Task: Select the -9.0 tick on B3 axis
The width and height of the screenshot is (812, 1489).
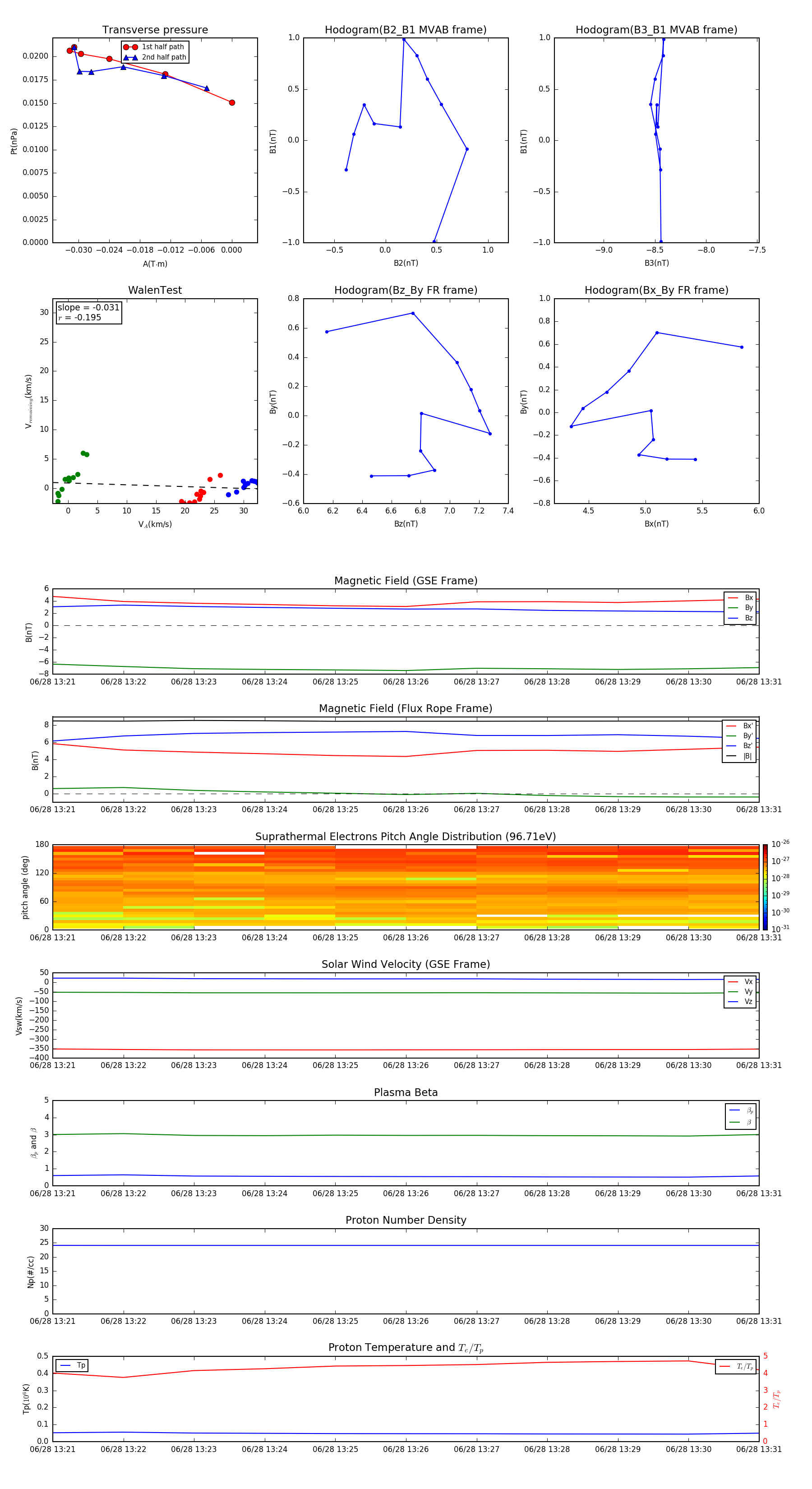Action: (x=604, y=250)
